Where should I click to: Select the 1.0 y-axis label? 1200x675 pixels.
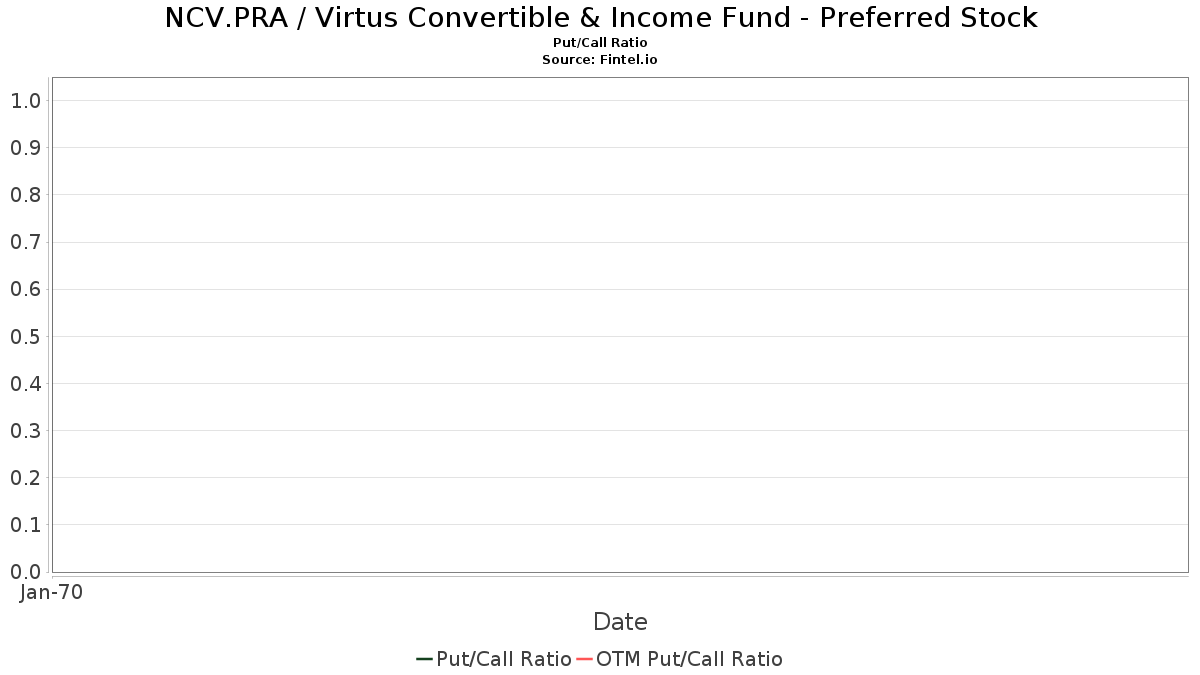click(x=25, y=100)
